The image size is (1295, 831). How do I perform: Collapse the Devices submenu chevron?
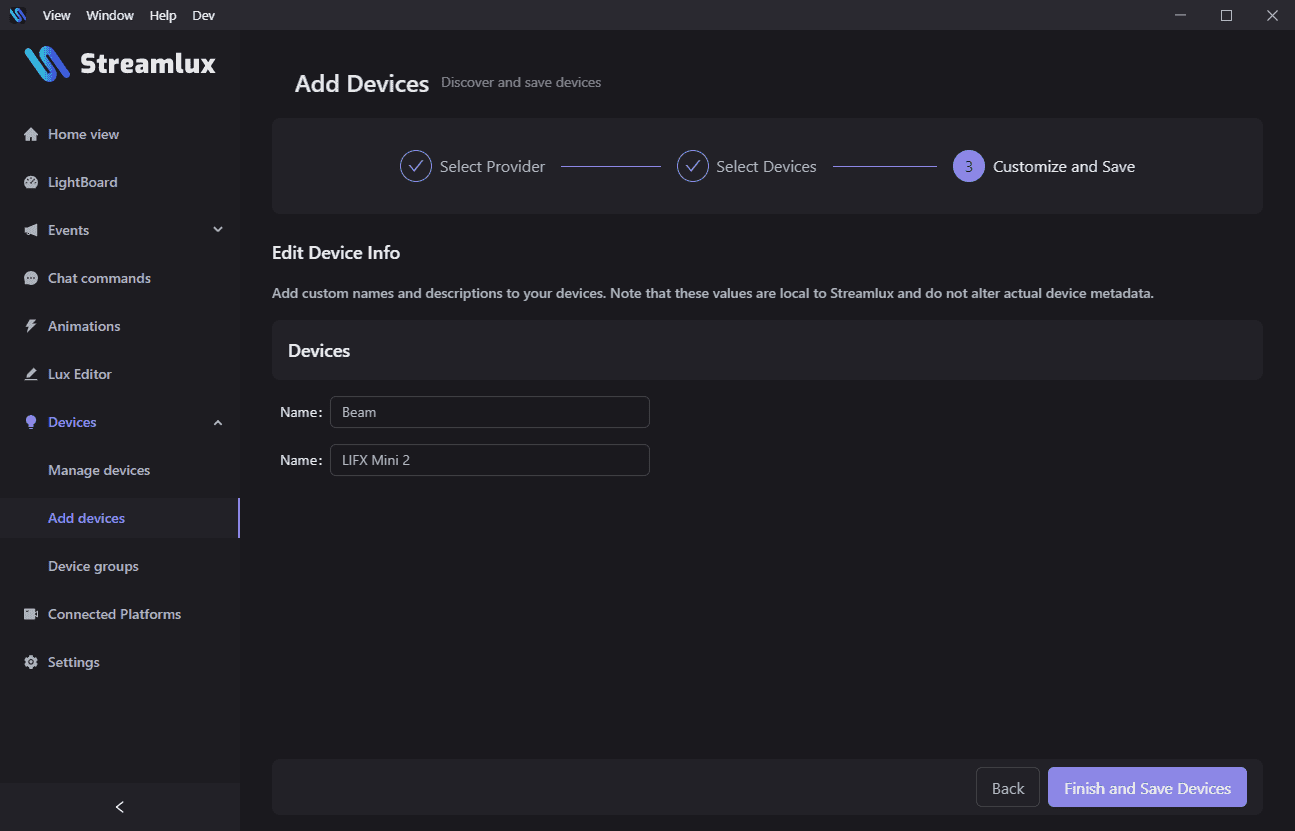pyautogui.click(x=218, y=423)
